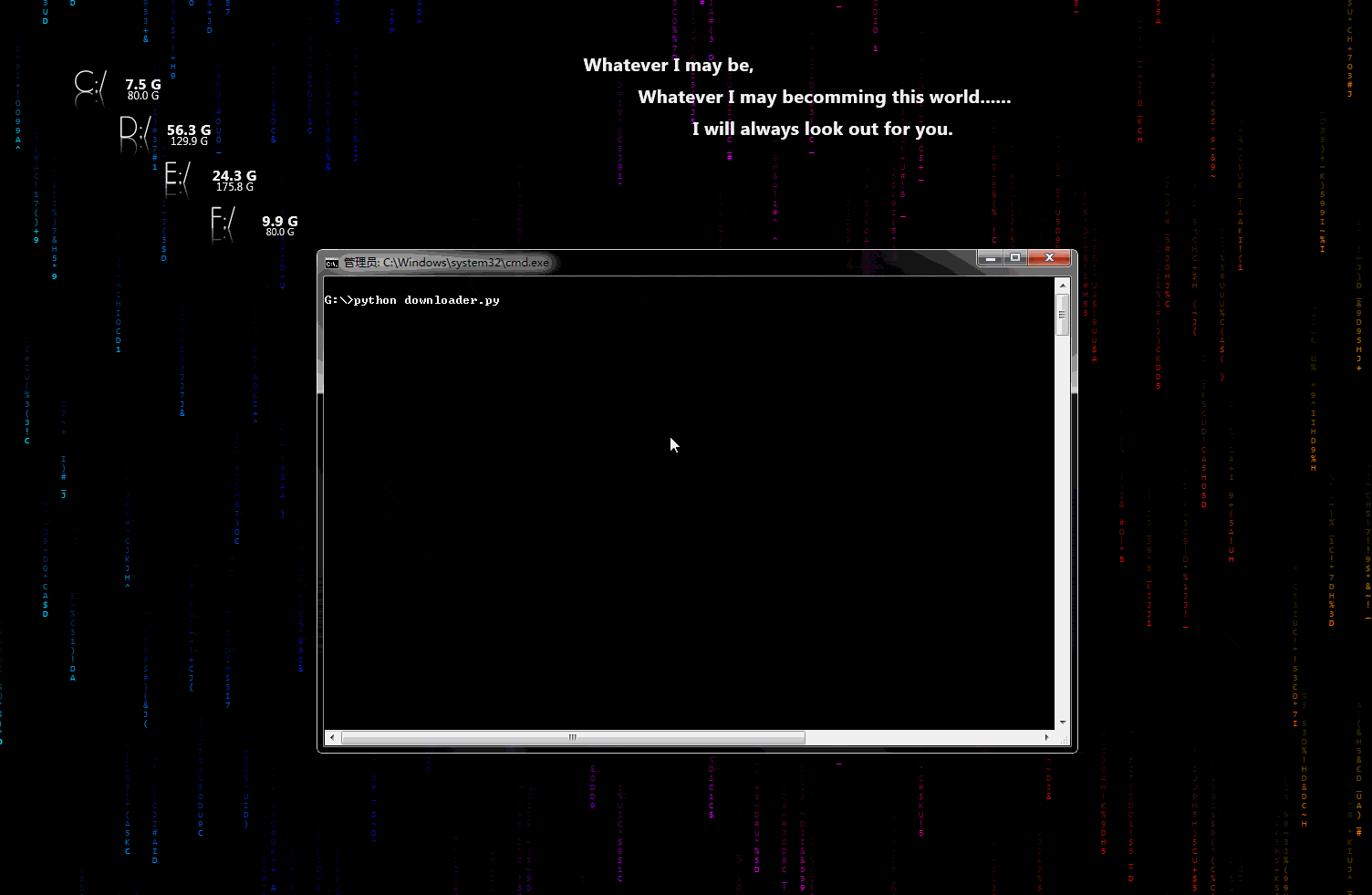Click the "I will always look out for you." text

[x=822, y=130]
